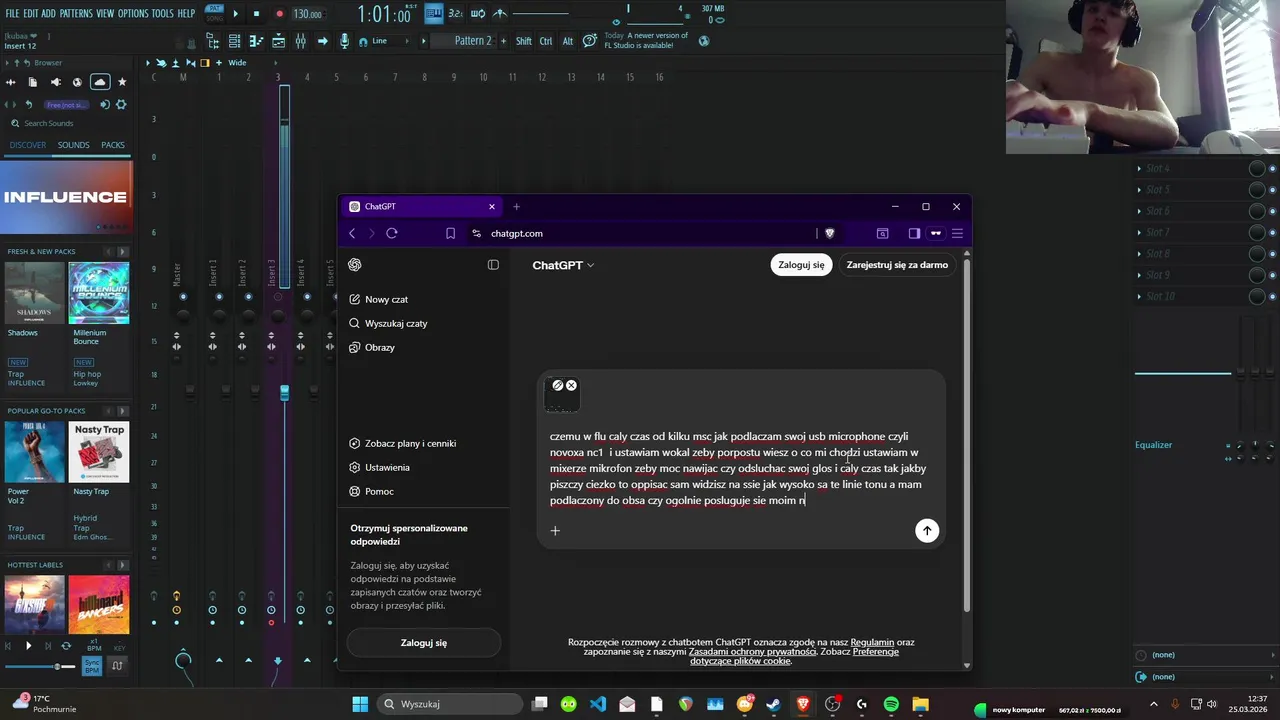
Task: Open Ustawienia in ChatGPT sidebar
Action: click(379, 467)
